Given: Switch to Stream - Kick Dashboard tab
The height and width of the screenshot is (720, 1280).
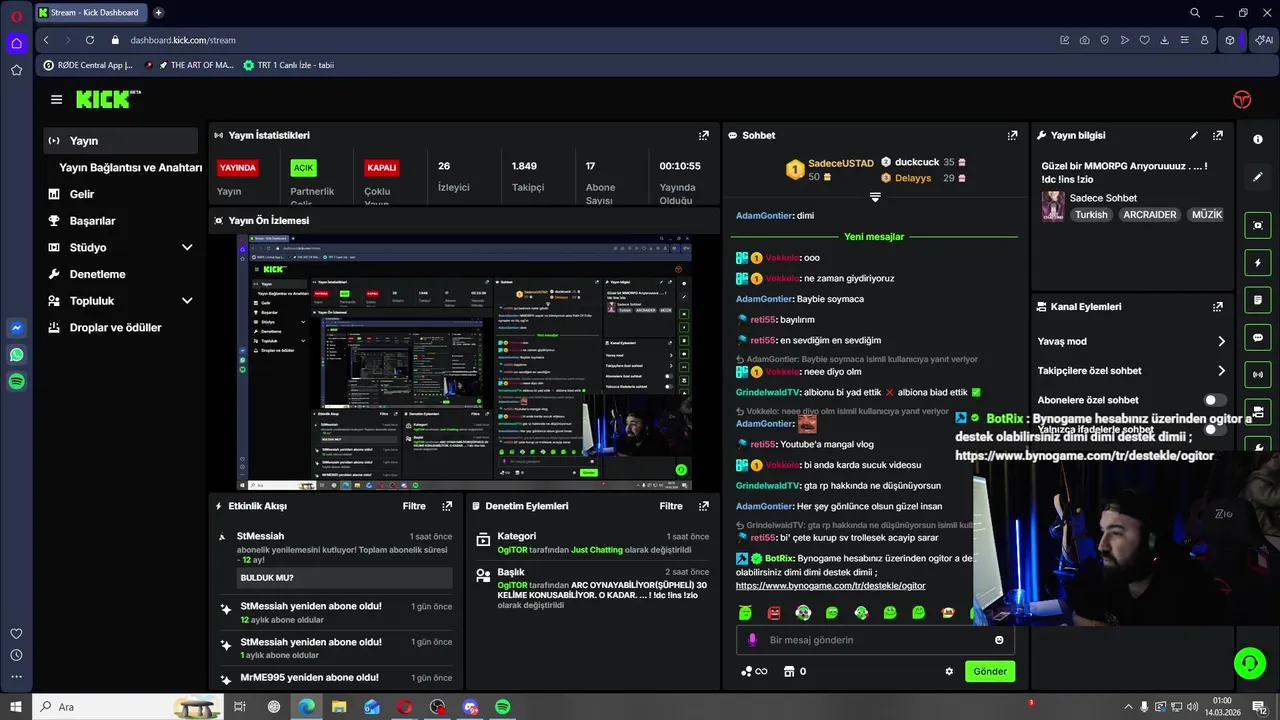Looking at the screenshot, I should [93, 13].
